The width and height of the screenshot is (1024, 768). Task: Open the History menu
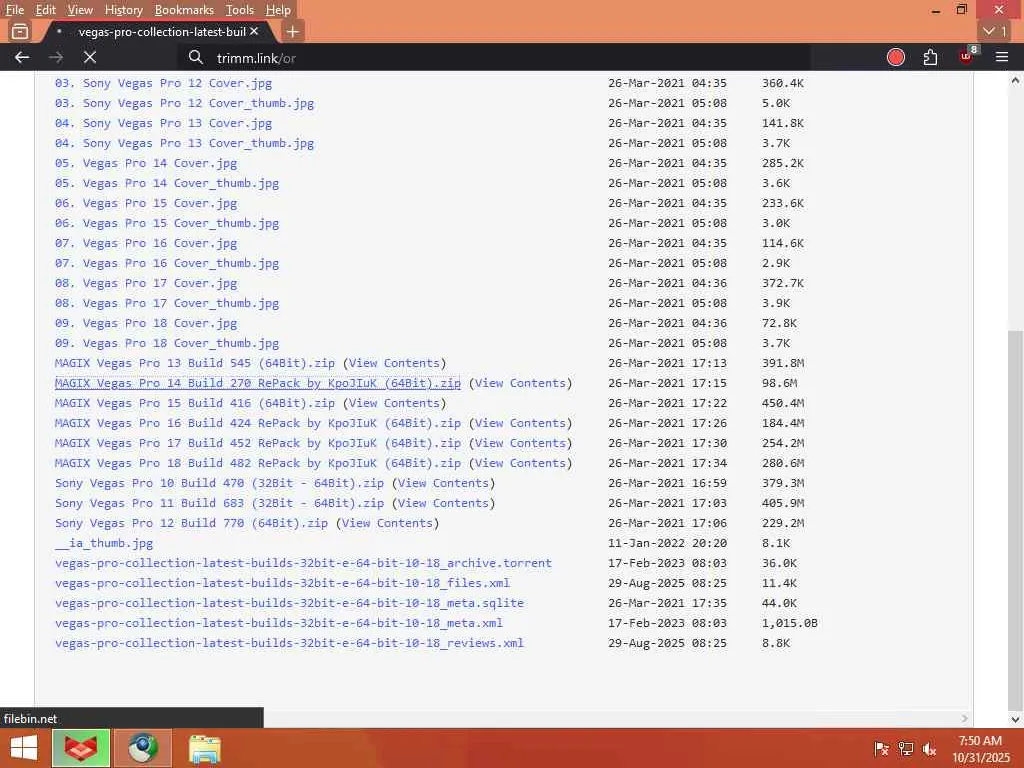point(123,10)
